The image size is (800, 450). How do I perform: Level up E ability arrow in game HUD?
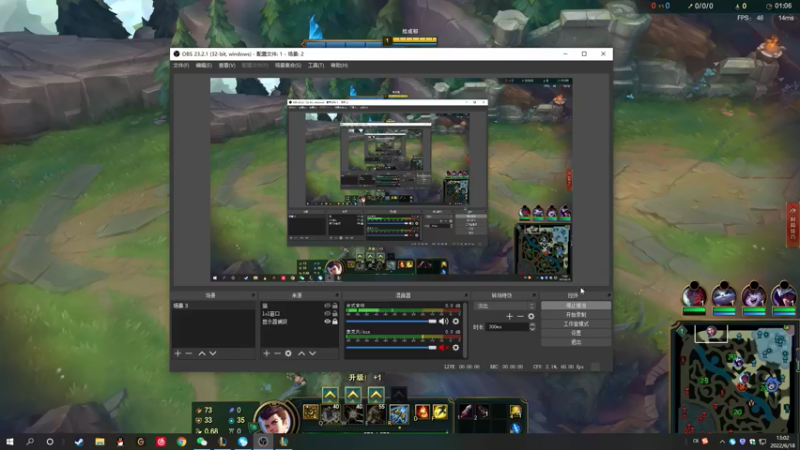(x=376, y=394)
